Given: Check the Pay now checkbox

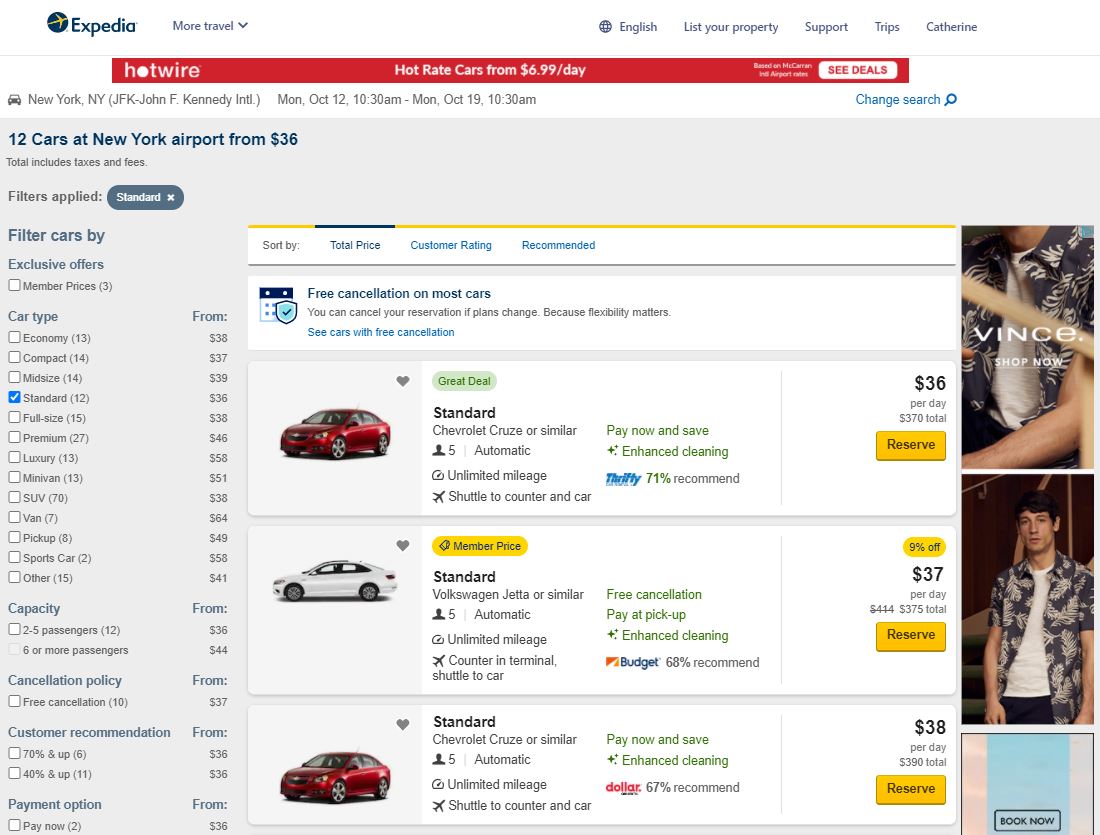Looking at the screenshot, I should tap(14, 825).
